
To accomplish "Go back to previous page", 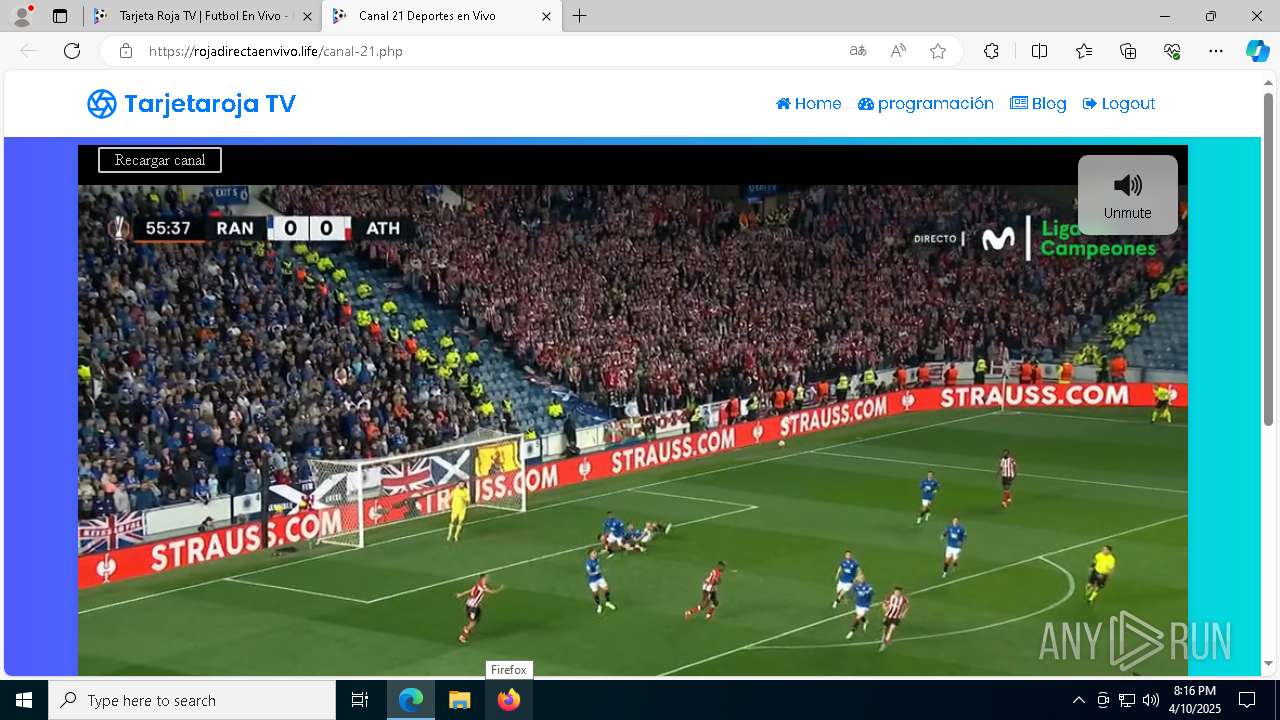I will (28, 51).
